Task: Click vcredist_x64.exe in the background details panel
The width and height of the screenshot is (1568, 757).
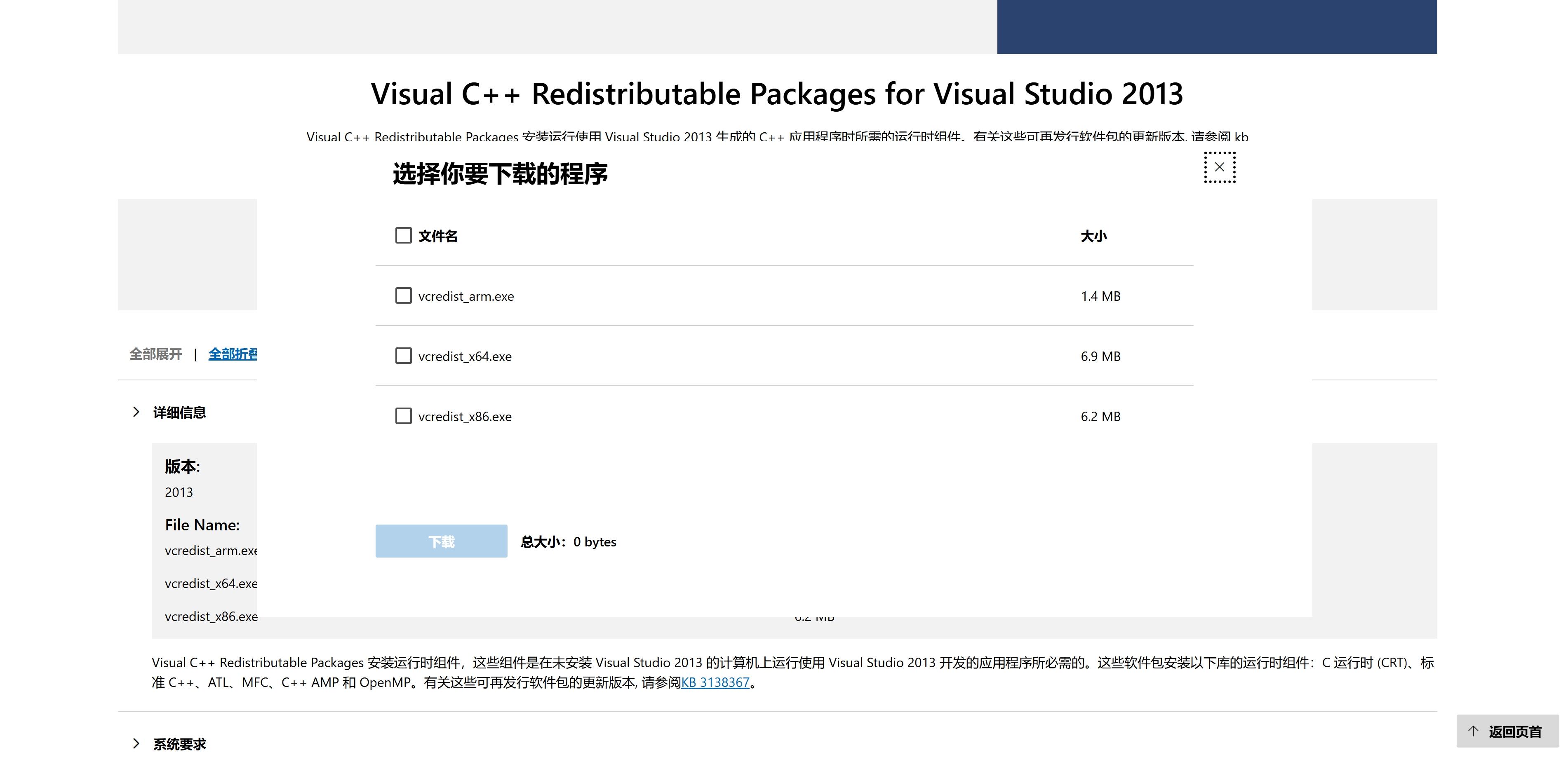Action: pos(211,584)
